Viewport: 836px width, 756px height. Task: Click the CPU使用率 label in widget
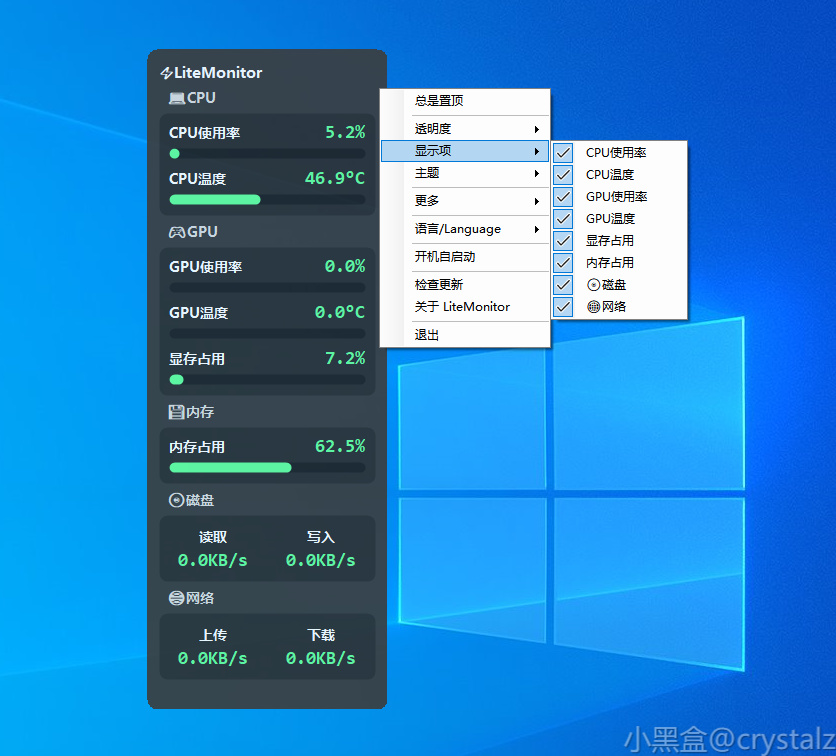point(204,133)
